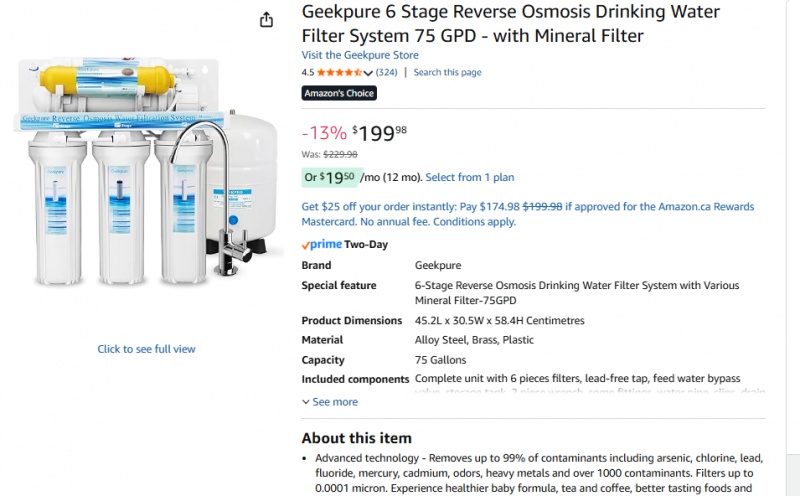Click the Search this page link
Viewport: 800px width, 496px height.
pos(447,73)
